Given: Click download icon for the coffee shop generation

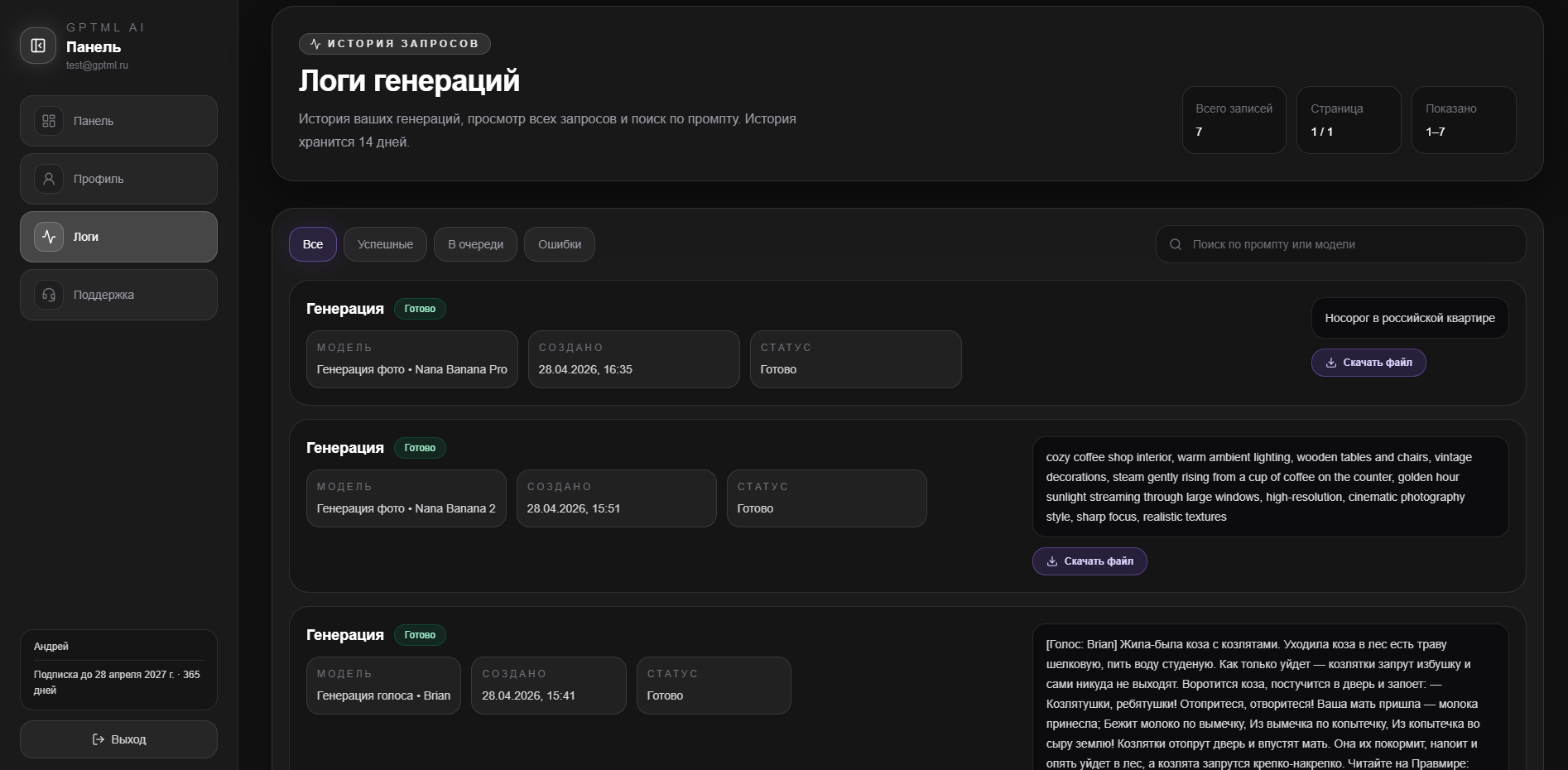Looking at the screenshot, I should pyautogui.click(x=1052, y=561).
